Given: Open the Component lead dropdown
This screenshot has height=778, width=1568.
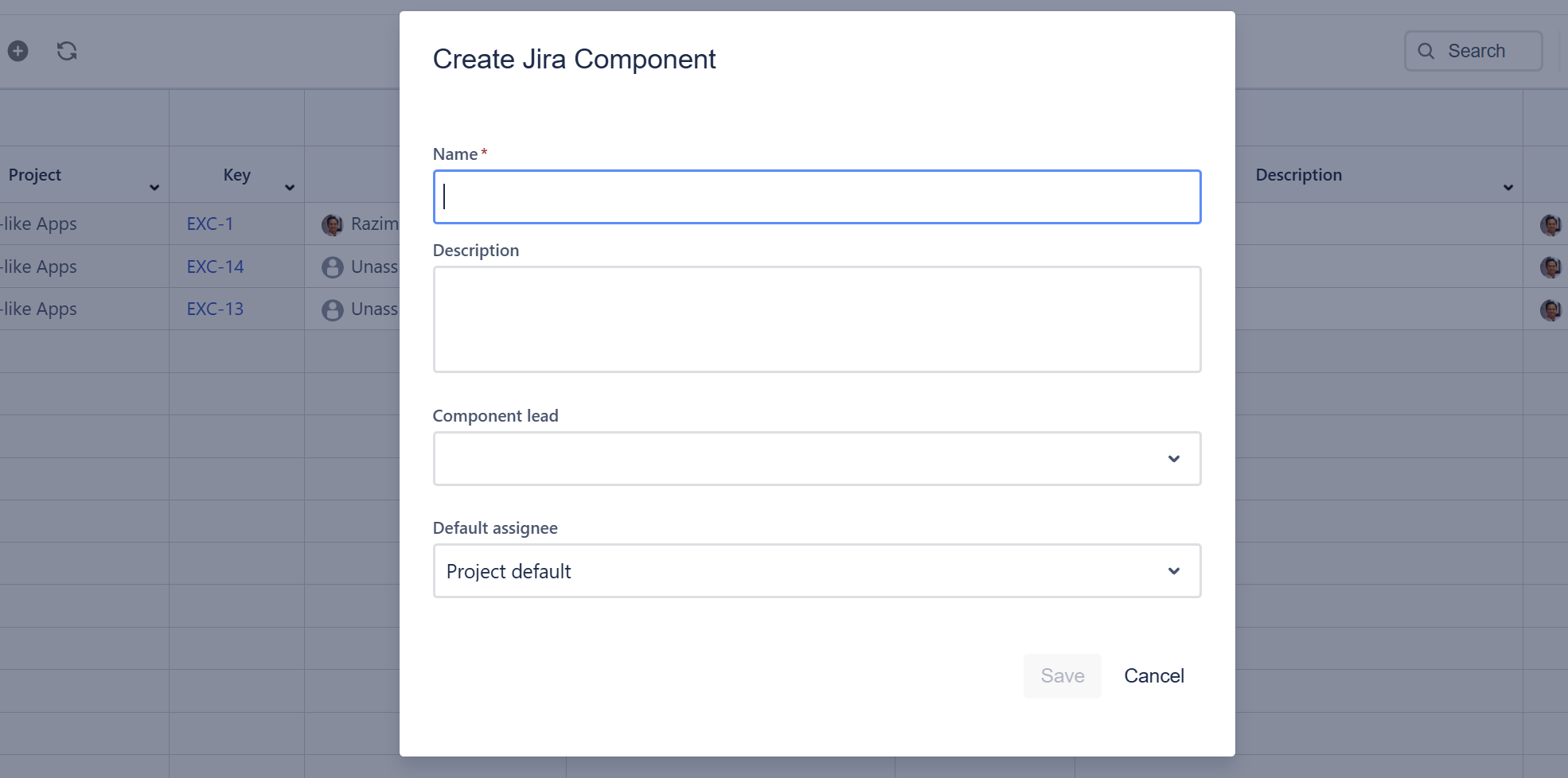Looking at the screenshot, I should pyautogui.click(x=817, y=459).
